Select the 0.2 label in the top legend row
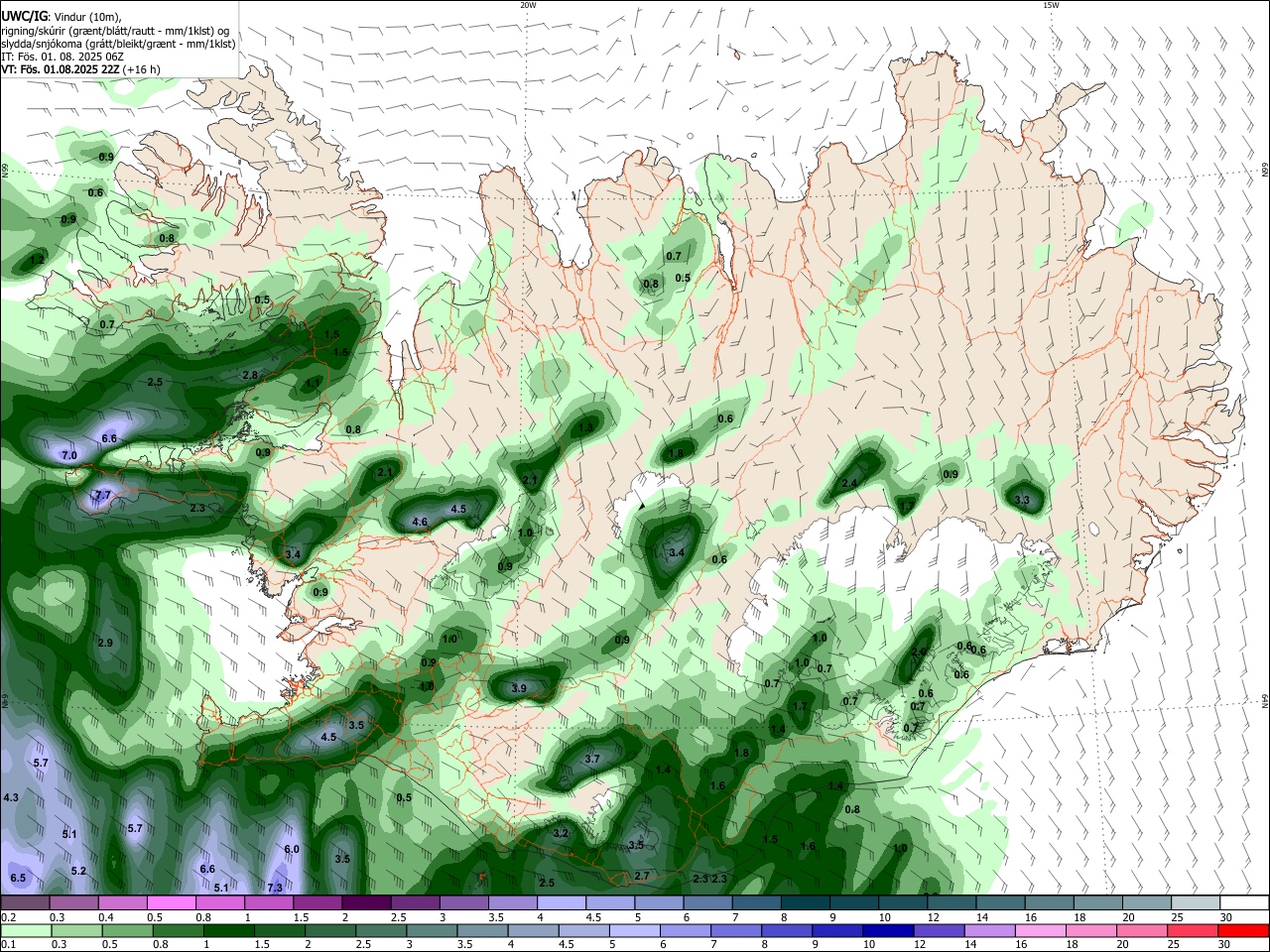The image size is (1270, 952). pos(8,917)
